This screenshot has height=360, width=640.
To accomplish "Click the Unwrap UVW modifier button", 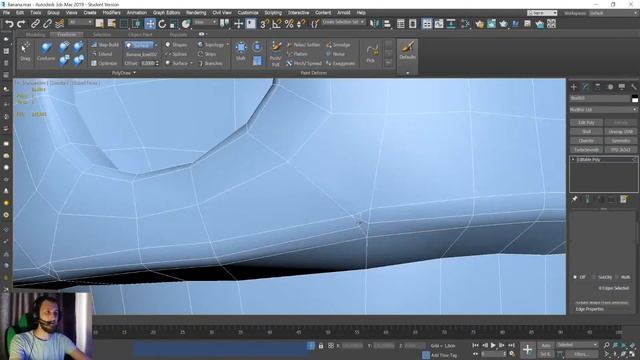I will click(620, 131).
